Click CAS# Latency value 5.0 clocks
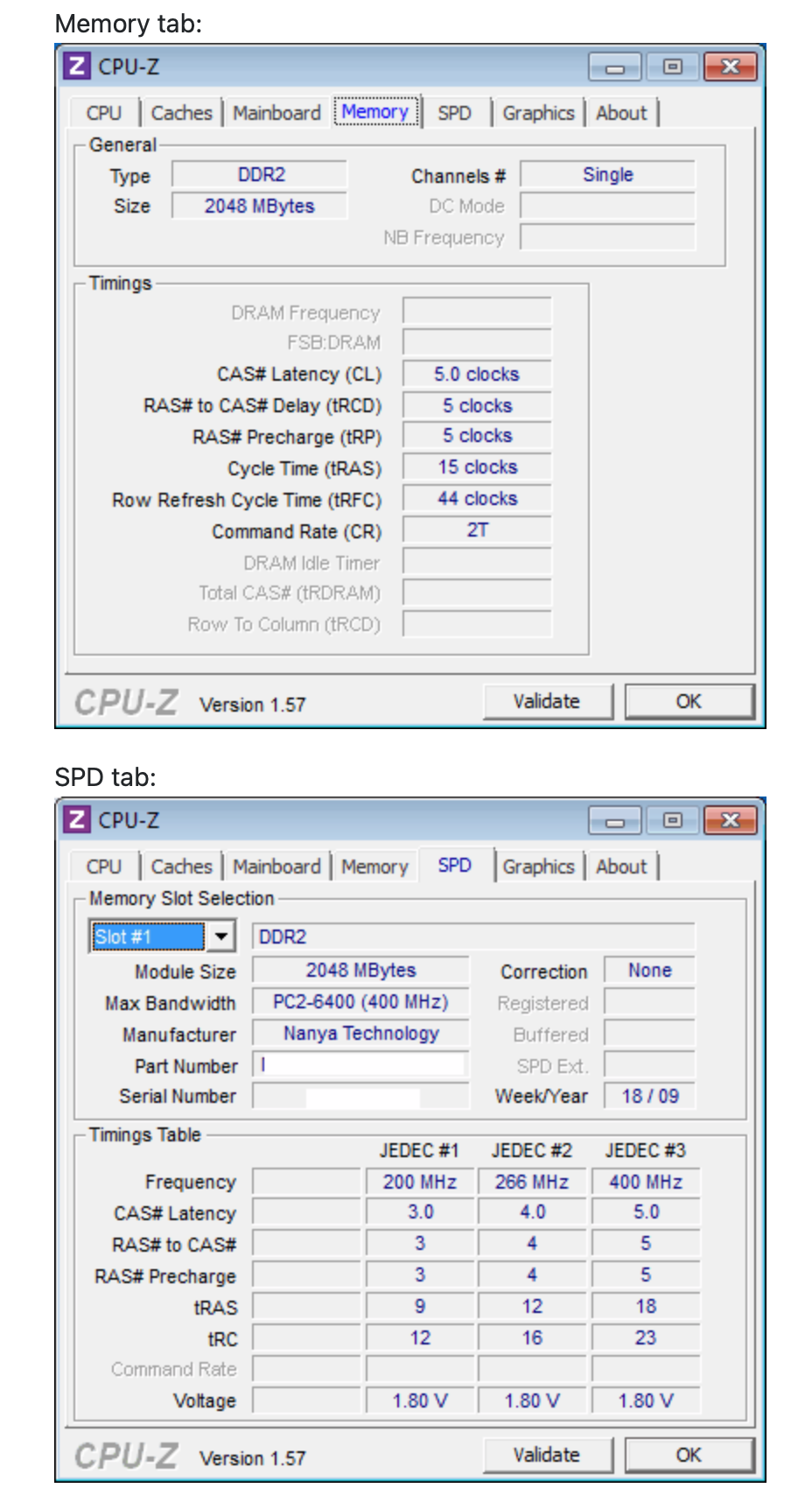Screen dimensions: 812x1509 click(x=477, y=374)
